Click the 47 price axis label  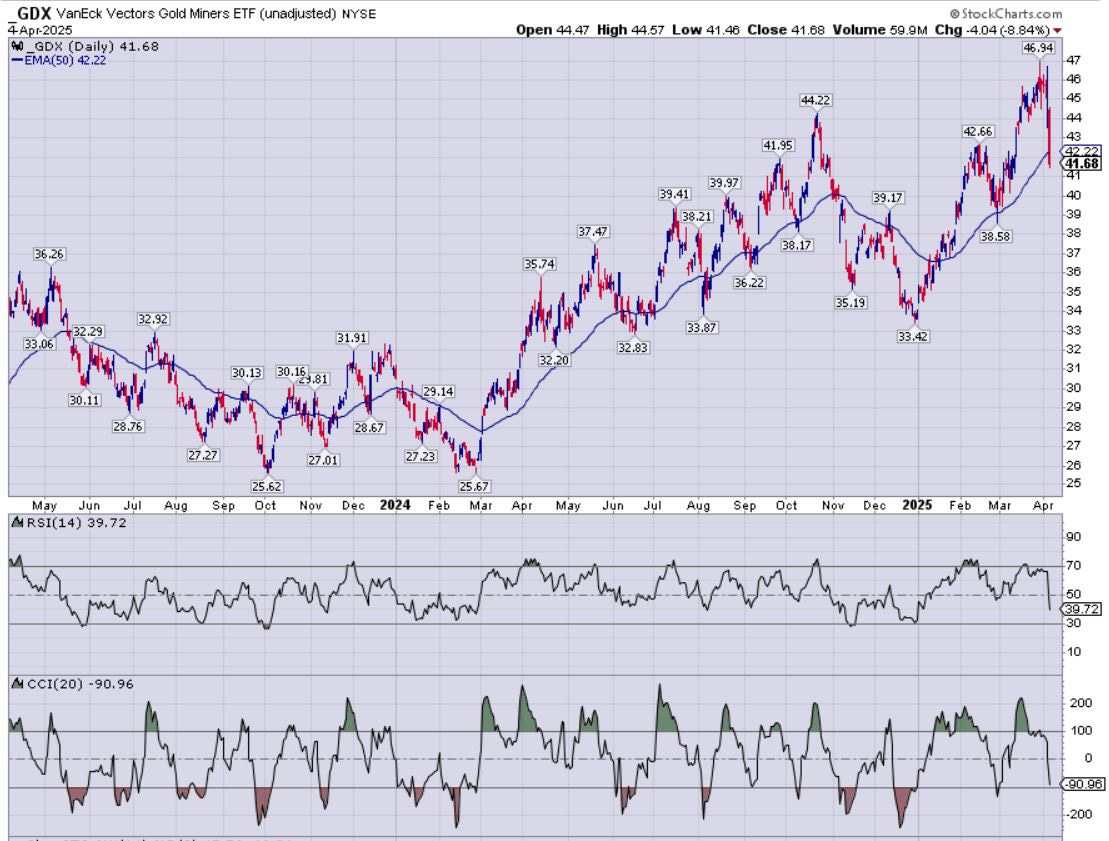coord(1073,60)
